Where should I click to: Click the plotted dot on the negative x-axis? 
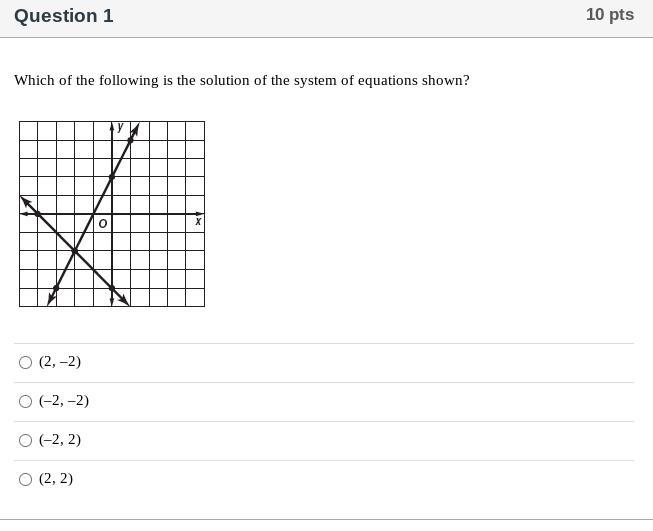(x=37, y=214)
